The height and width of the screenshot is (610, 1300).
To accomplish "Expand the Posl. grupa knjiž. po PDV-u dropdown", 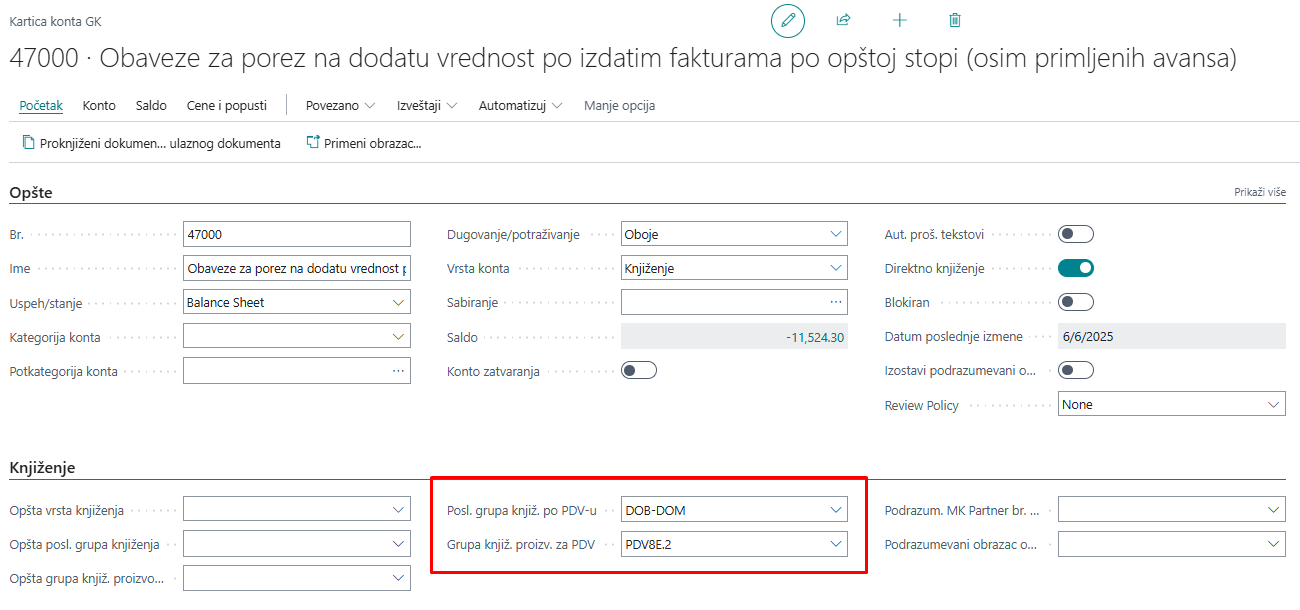I will click(x=836, y=508).
